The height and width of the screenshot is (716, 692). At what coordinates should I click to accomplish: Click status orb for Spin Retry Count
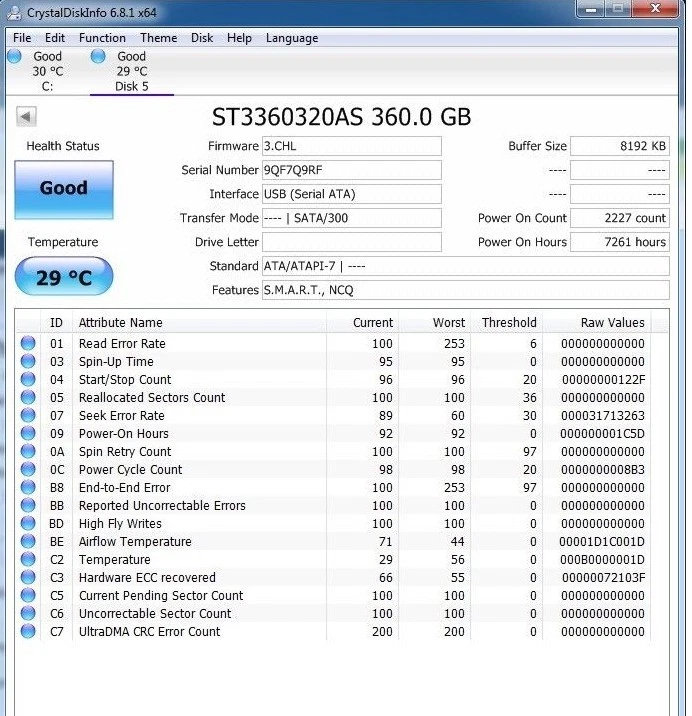point(28,452)
